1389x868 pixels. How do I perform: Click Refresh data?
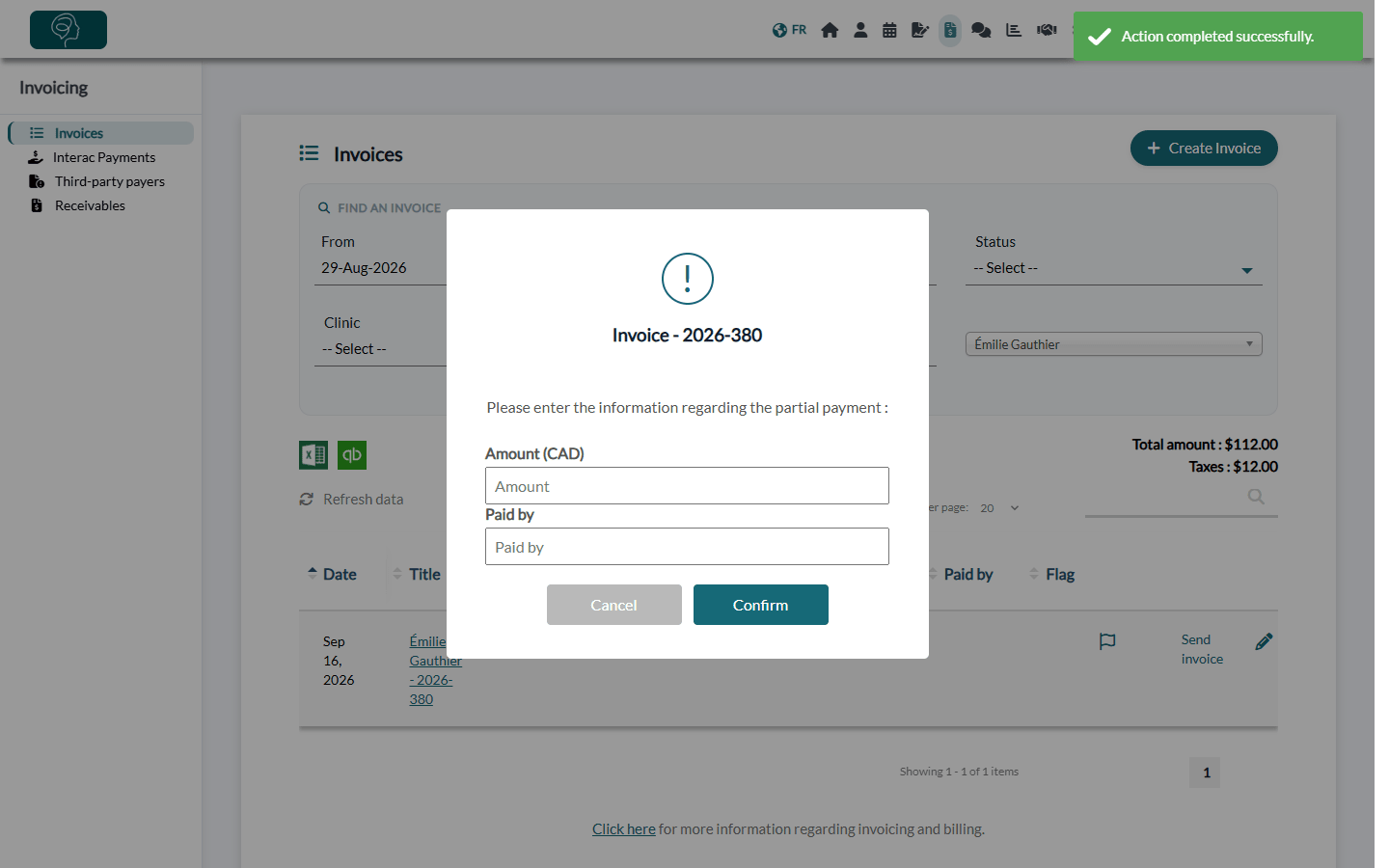point(351,500)
